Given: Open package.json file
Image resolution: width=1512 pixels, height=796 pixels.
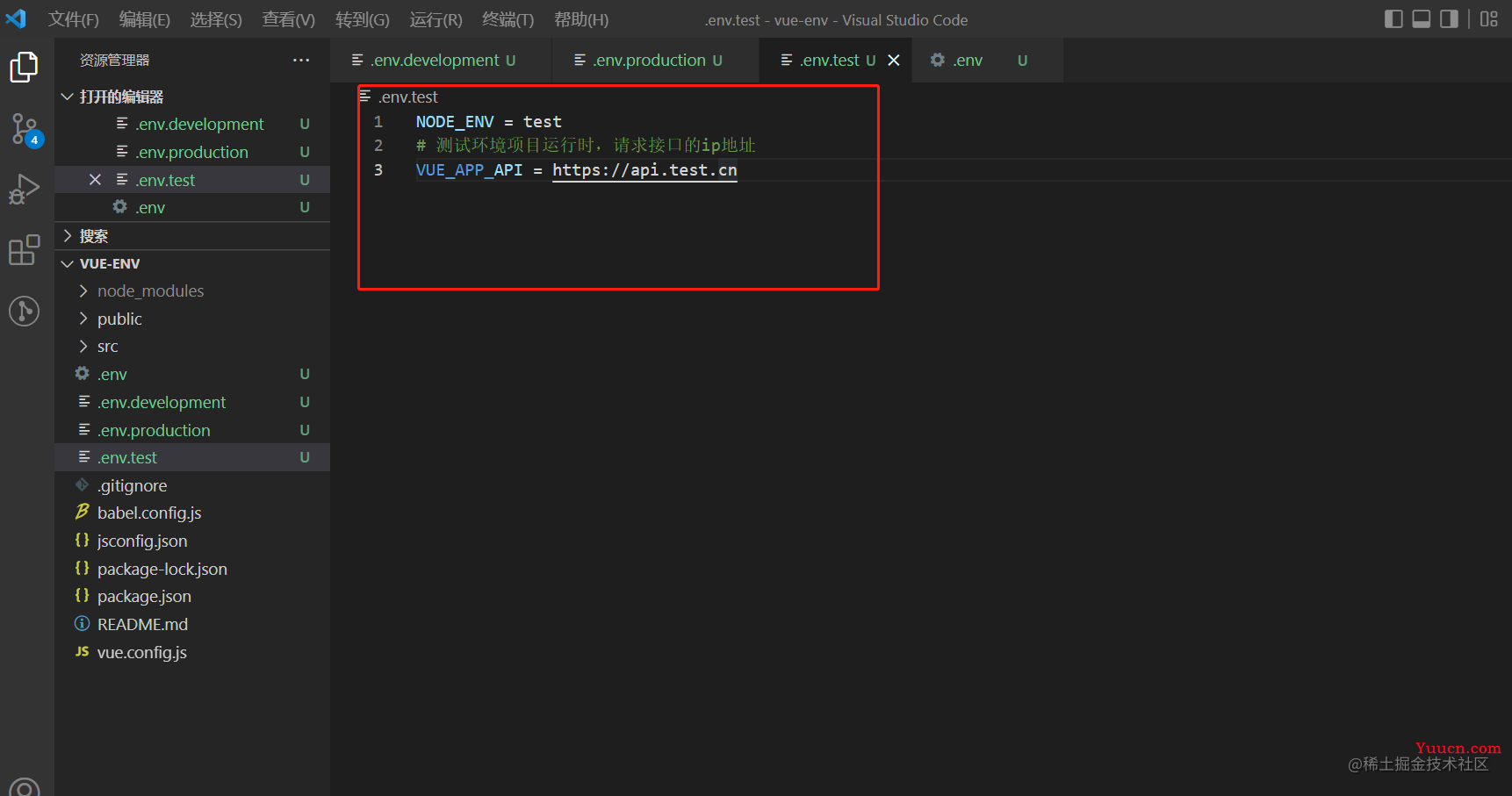Looking at the screenshot, I should tap(192, 596).
